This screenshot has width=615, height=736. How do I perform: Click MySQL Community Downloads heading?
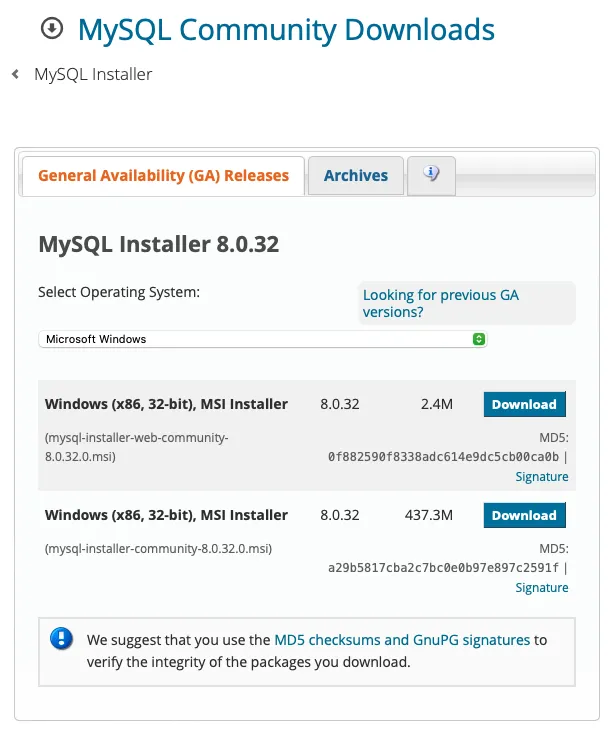[286, 30]
